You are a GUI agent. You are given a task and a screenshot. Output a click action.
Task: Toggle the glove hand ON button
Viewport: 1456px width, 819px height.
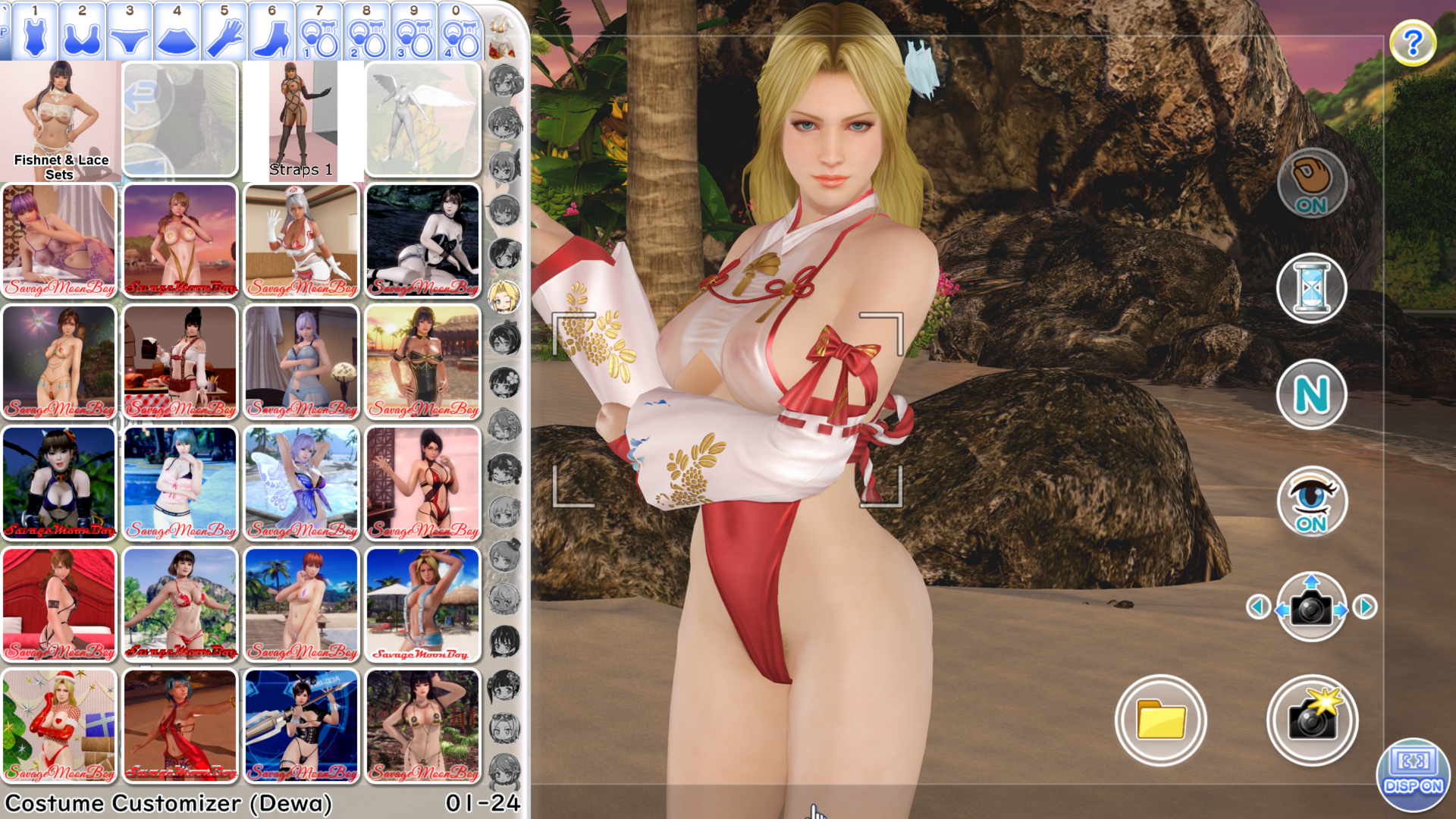pyautogui.click(x=1311, y=183)
